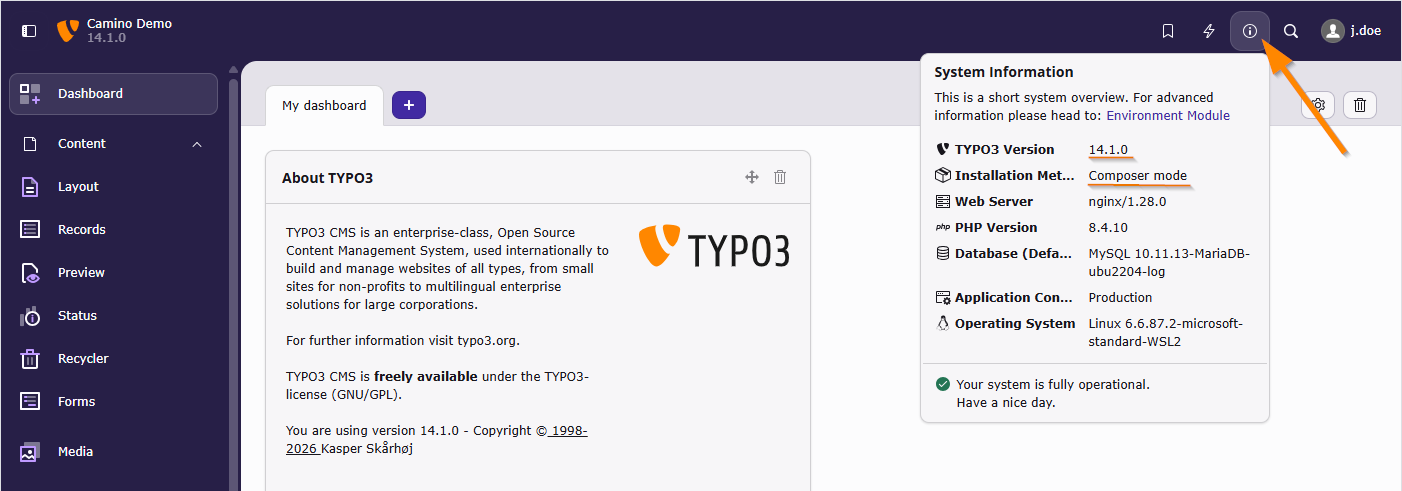Click the Status info icon
This screenshot has width=1402, height=491.
[x=30, y=316]
